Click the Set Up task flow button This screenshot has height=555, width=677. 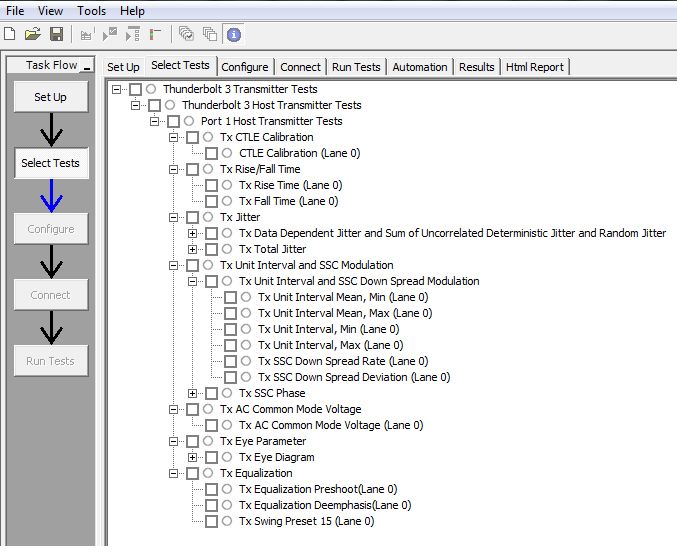(50, 97)
